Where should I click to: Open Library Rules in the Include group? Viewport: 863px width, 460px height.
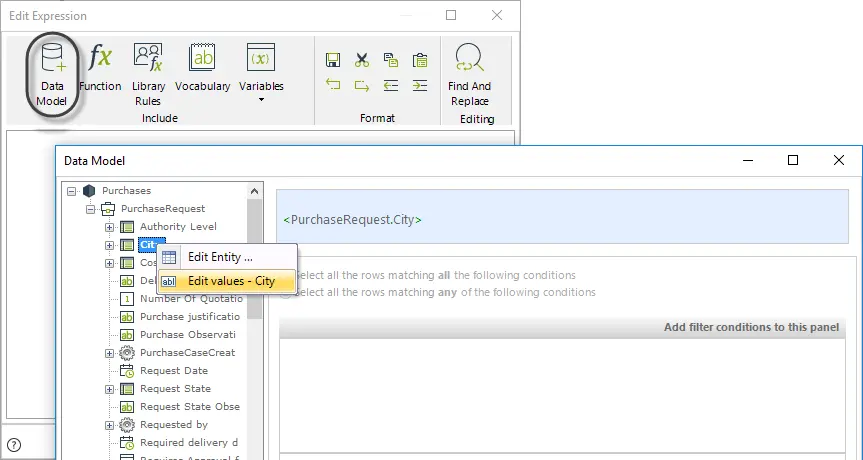tap(148, 75)
